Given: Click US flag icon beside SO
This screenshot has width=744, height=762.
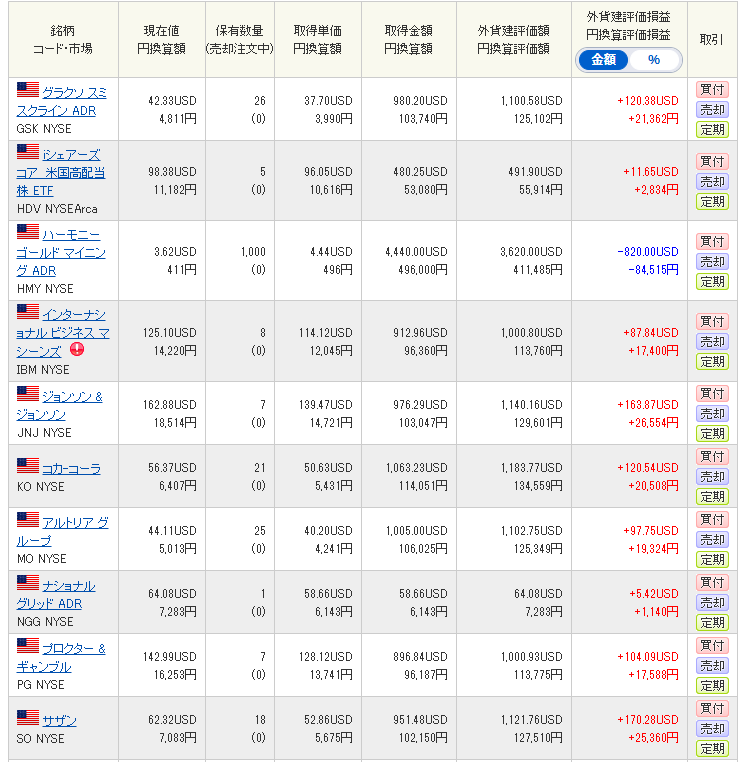Looking at the screenshot, I should (28, 717).
